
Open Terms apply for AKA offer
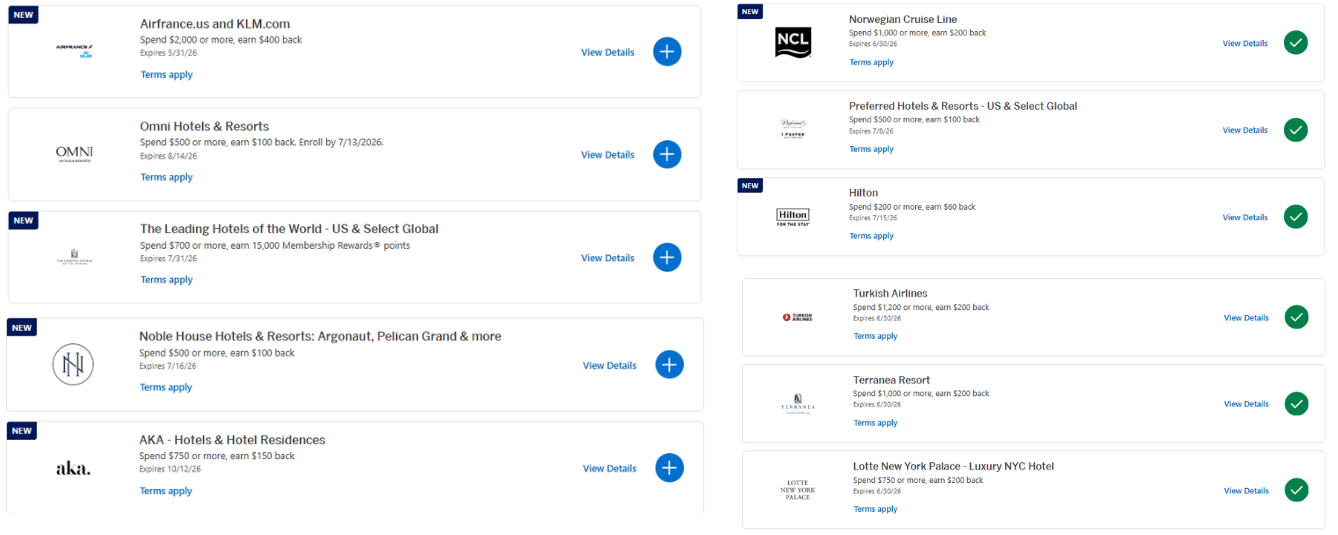pyautogui.click(x=165, y=491)
